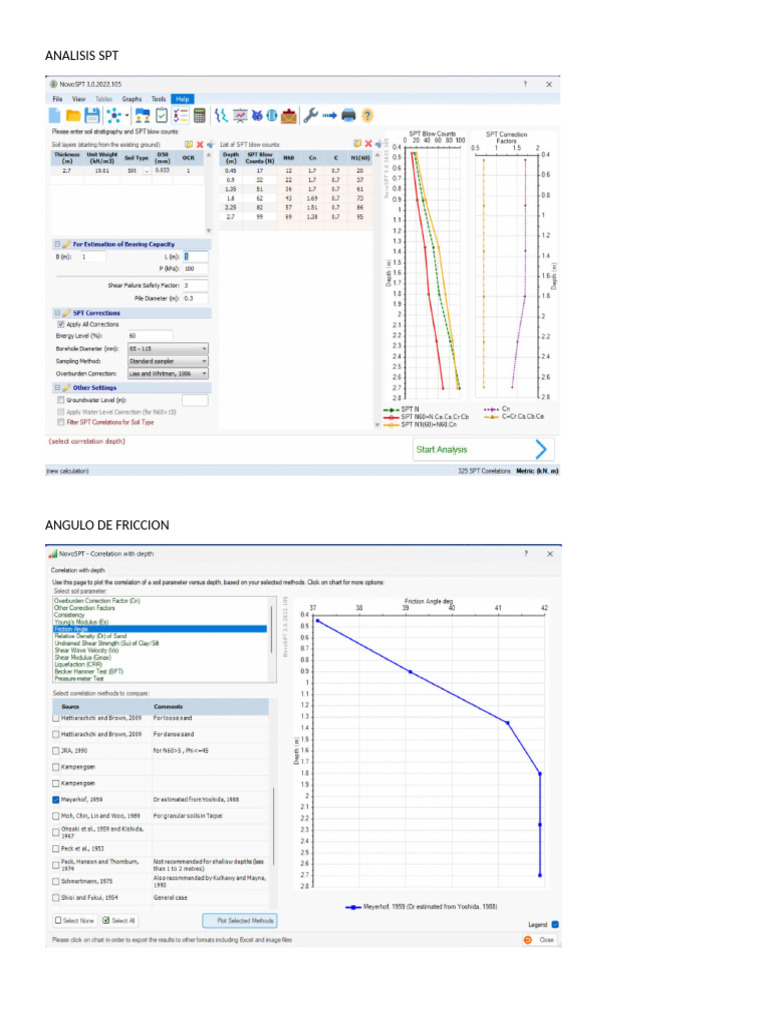
Task: Click the blue arrow toolbar icon
Action: point(329,116)
